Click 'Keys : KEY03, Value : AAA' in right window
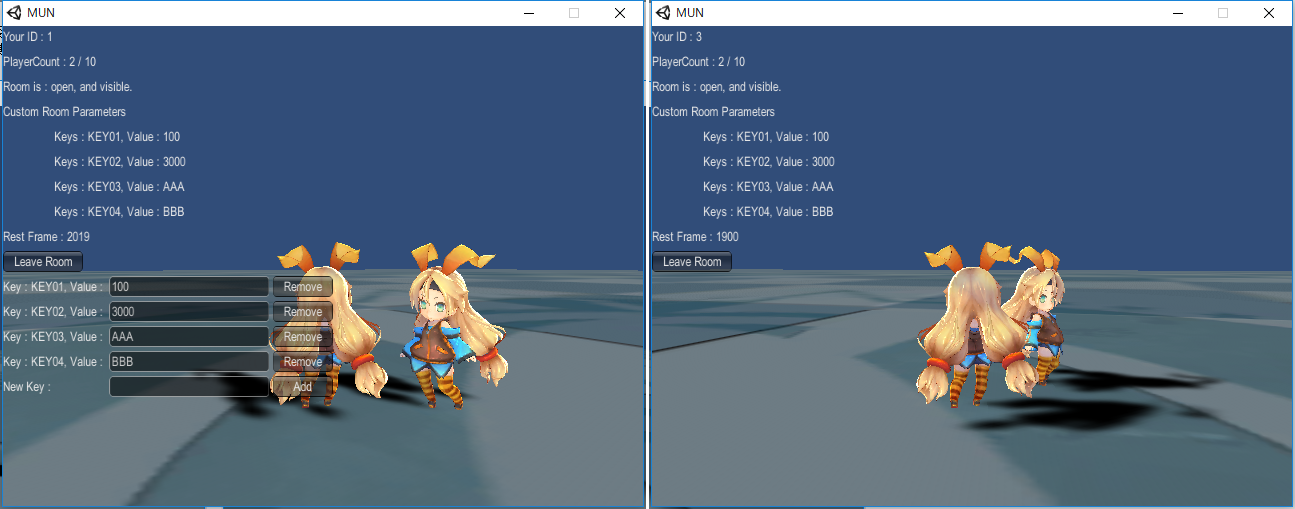 point(768,187)
